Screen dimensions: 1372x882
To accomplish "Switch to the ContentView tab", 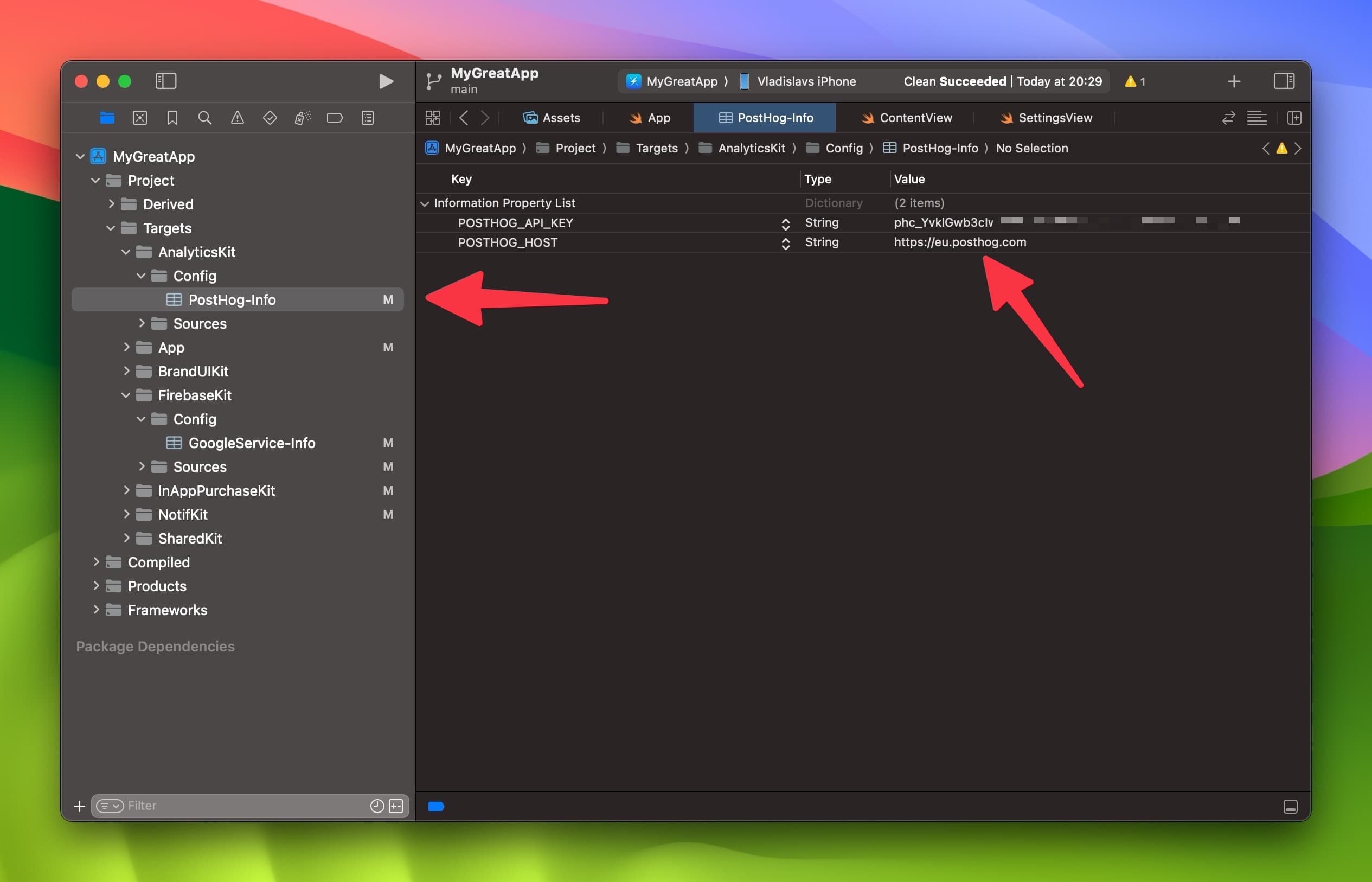I will pyautogui.click(x=907, y=118).
